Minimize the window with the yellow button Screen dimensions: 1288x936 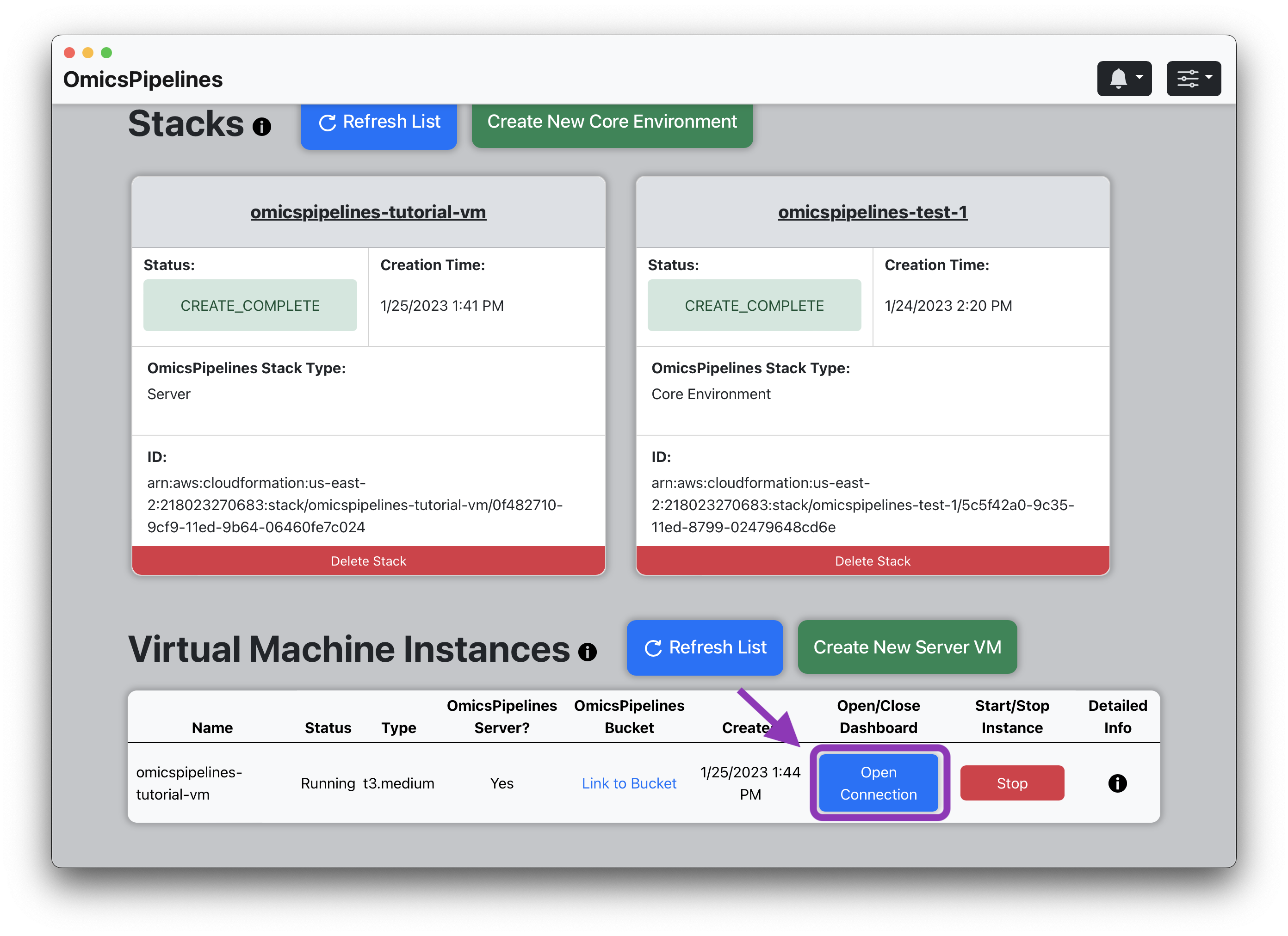87,53
